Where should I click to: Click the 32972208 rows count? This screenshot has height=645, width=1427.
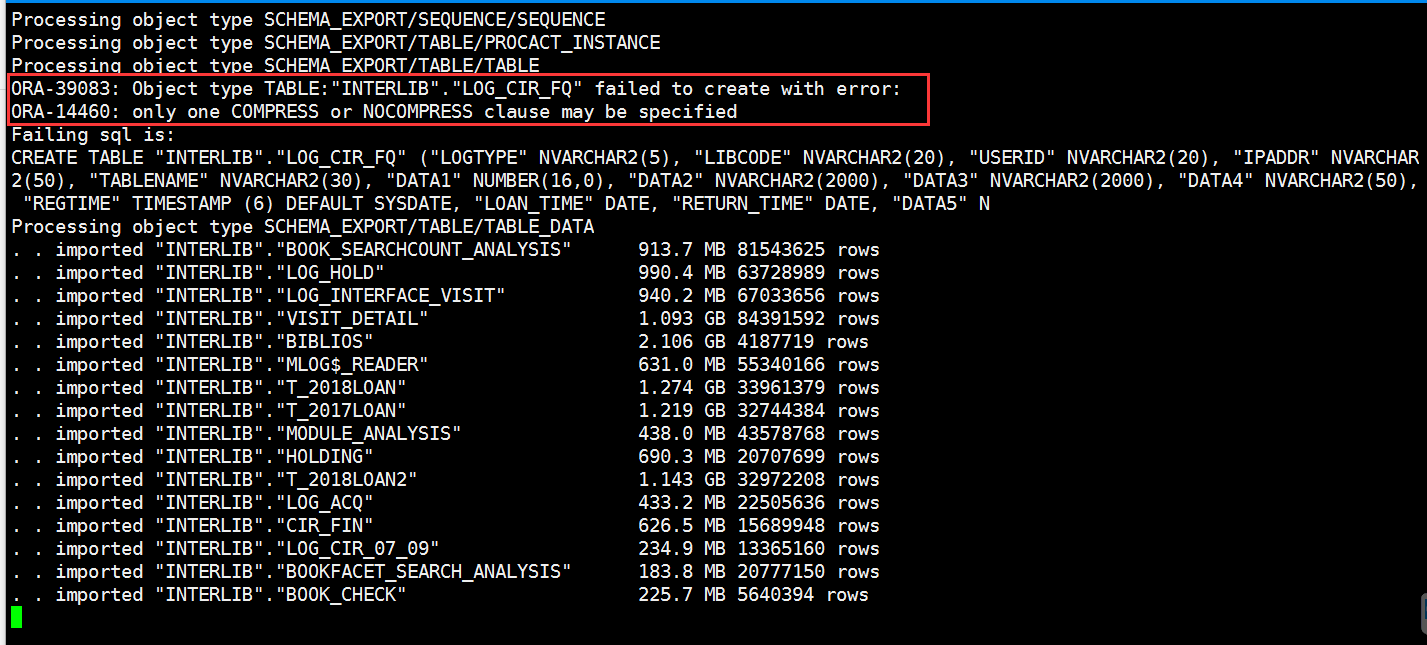coord(808,480)
